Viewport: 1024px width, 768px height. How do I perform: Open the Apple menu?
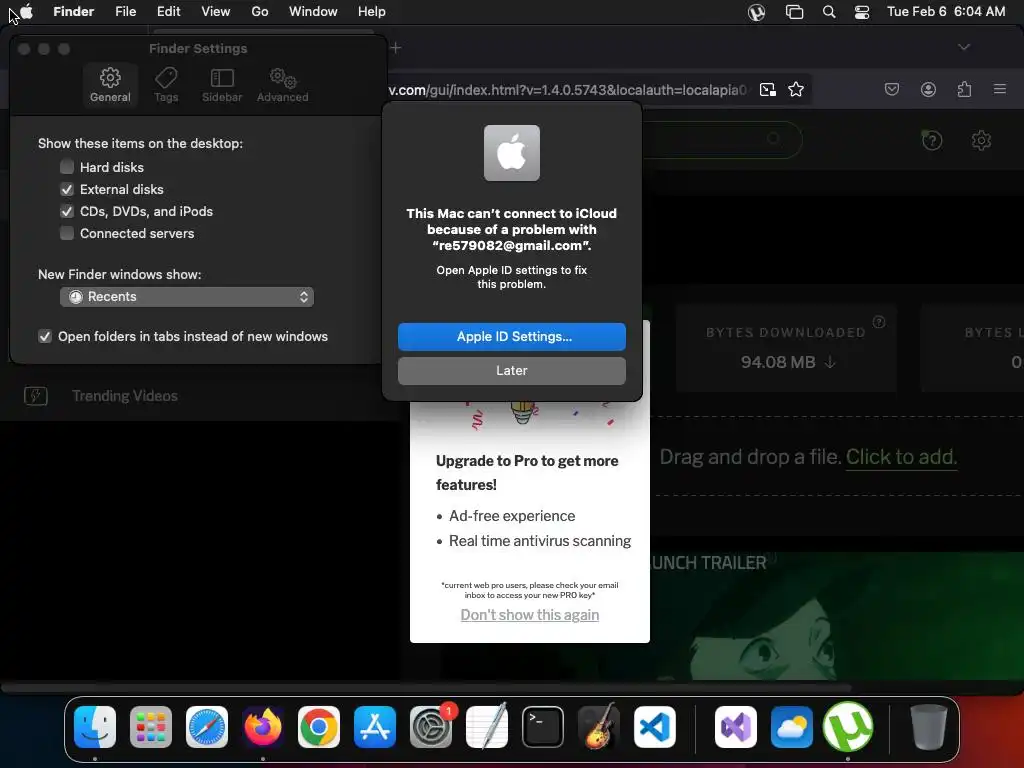(26, 12)
